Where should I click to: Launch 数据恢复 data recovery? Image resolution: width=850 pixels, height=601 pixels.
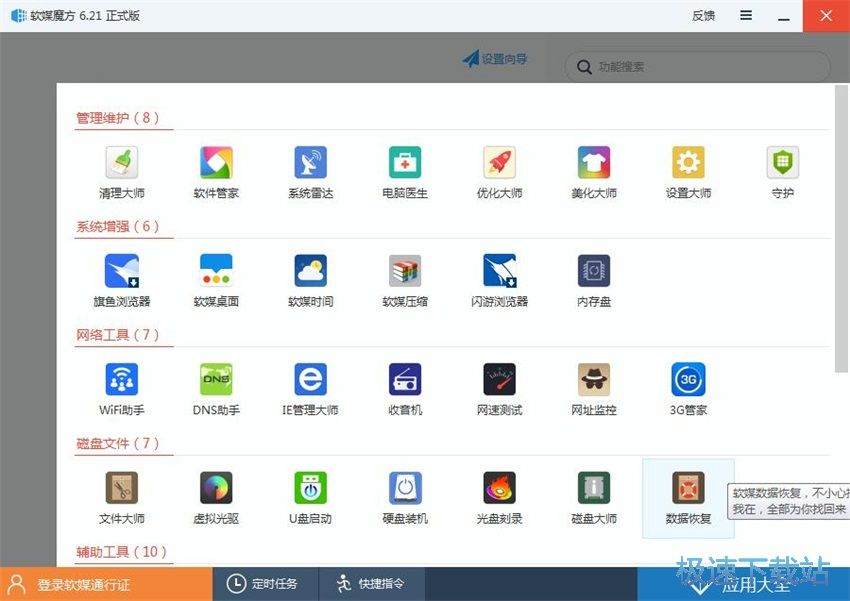[688, 497]
